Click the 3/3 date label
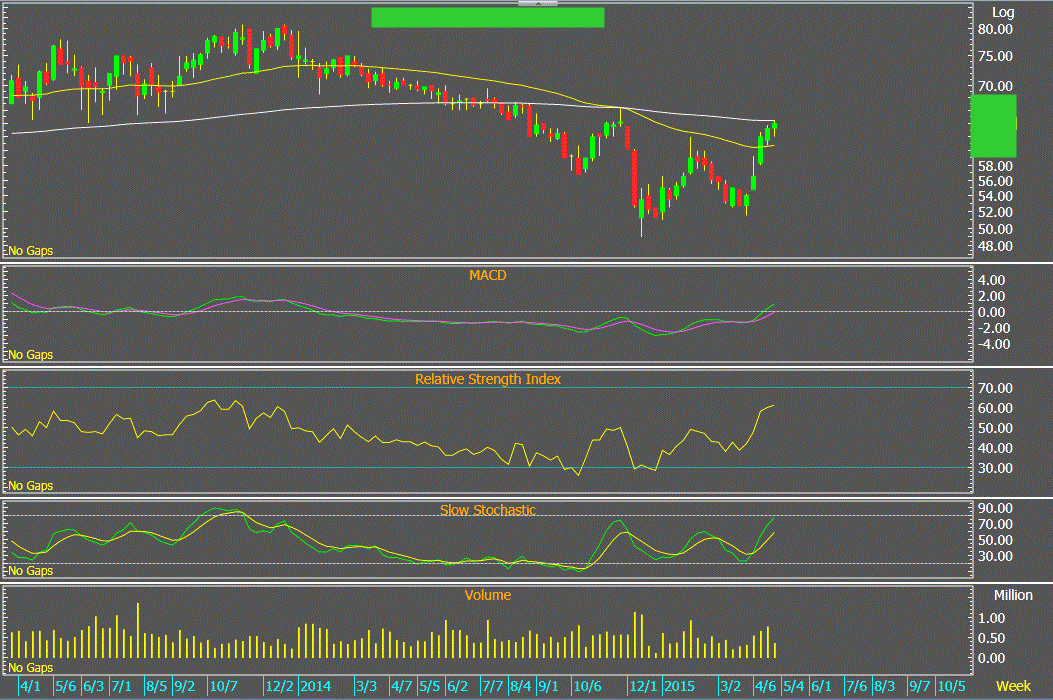 (366, 686)
